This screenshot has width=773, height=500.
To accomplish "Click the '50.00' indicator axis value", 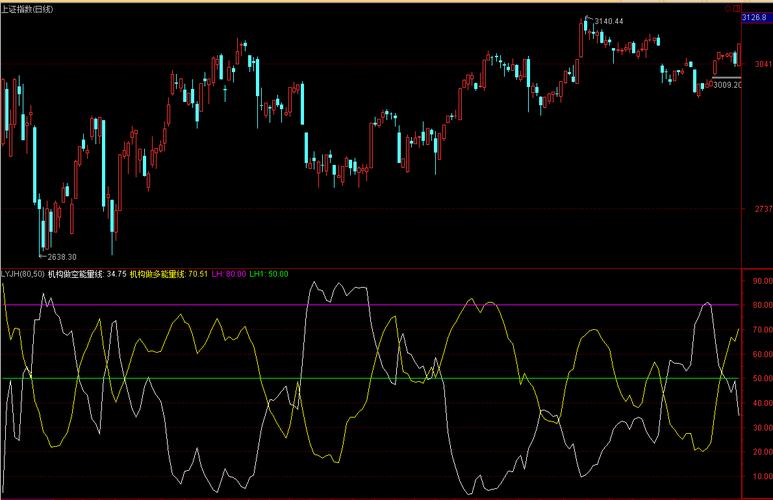I will (762, 379).
